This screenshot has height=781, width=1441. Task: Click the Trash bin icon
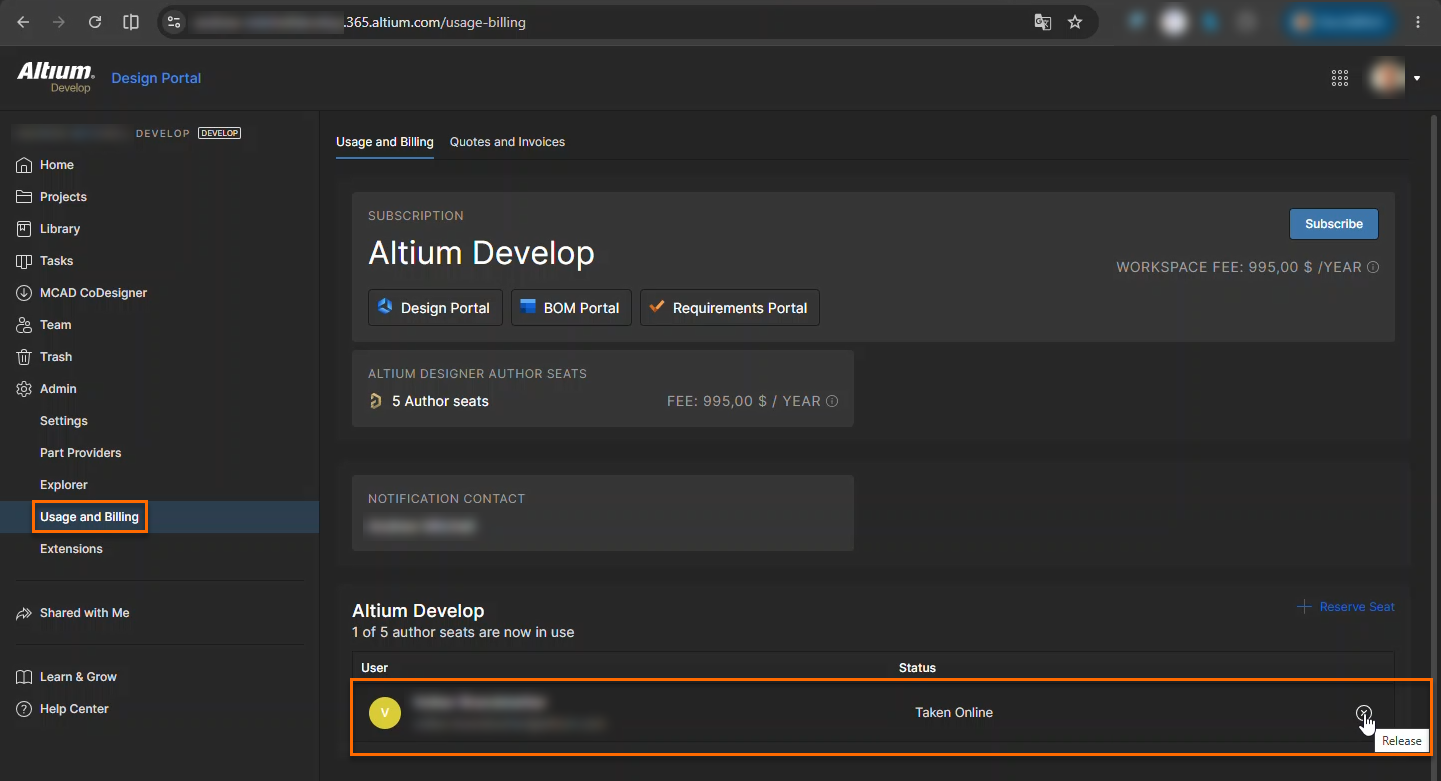tap(24, 357)
